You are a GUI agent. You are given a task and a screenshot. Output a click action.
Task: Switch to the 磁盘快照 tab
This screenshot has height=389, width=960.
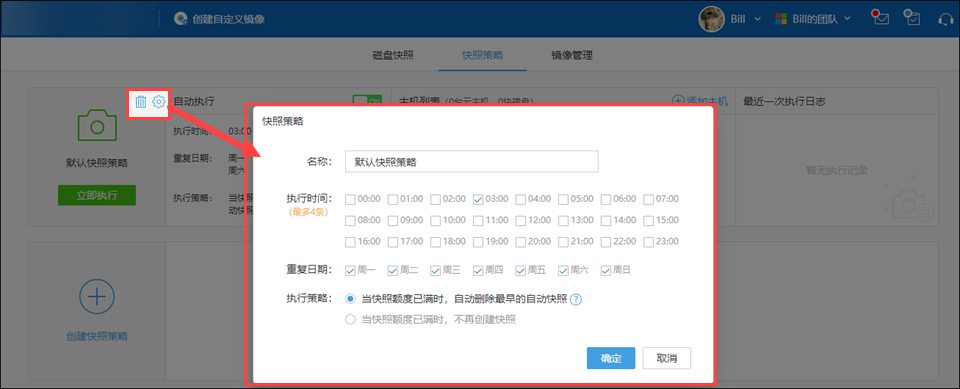(x=393, y=55)
